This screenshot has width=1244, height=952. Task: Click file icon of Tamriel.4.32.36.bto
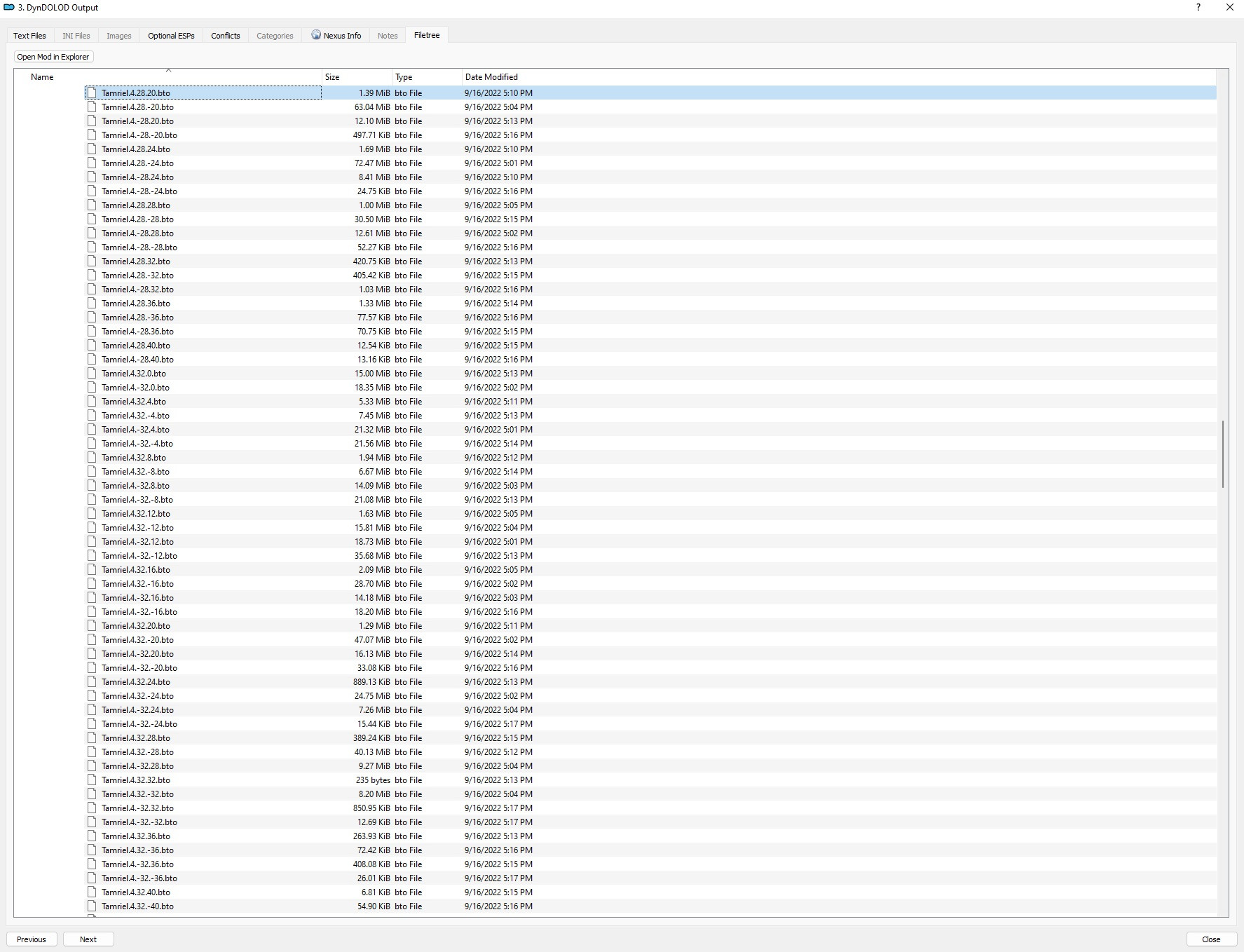[92, 836]
